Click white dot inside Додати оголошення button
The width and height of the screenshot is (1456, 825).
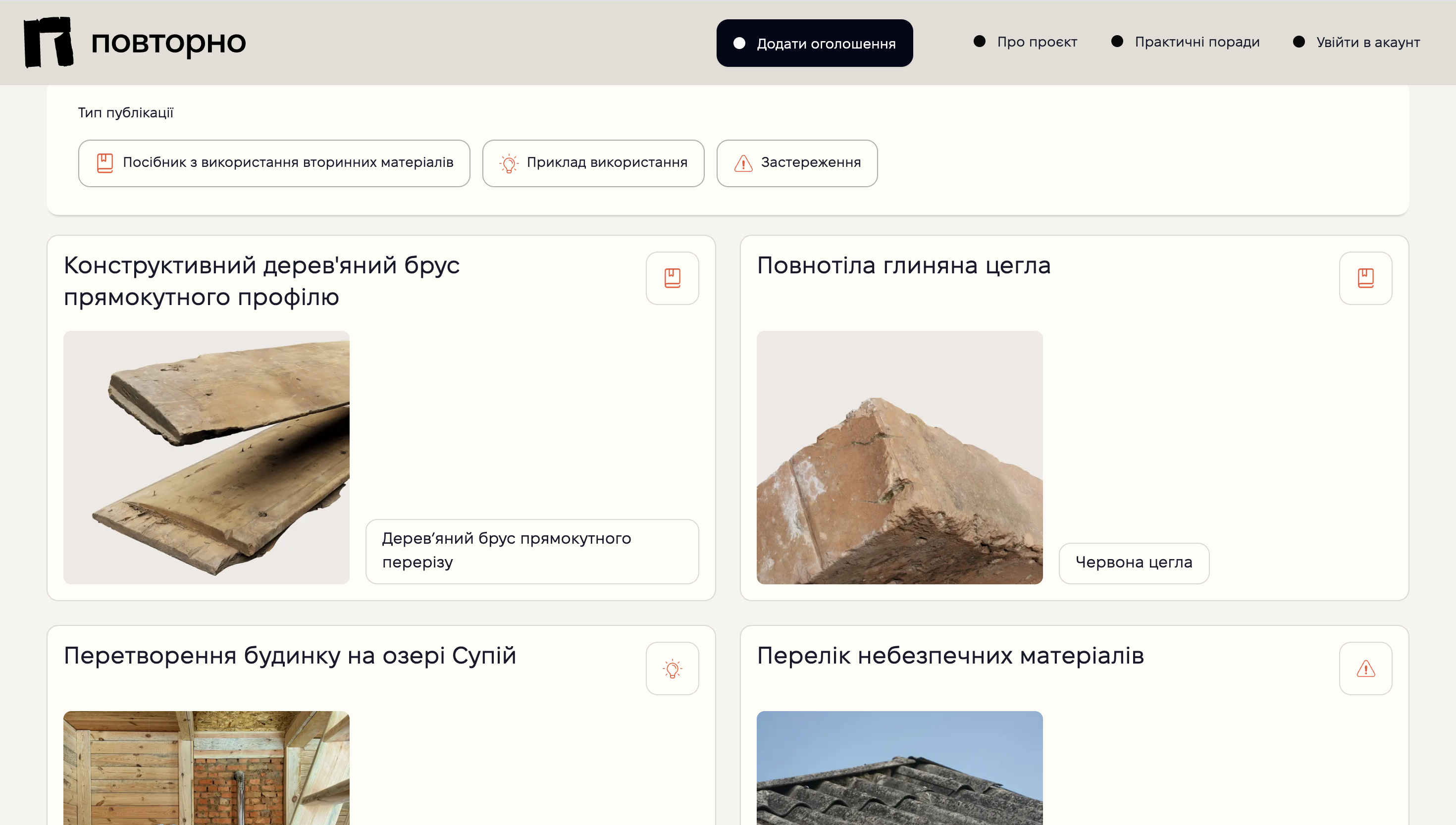click(739, 43)
